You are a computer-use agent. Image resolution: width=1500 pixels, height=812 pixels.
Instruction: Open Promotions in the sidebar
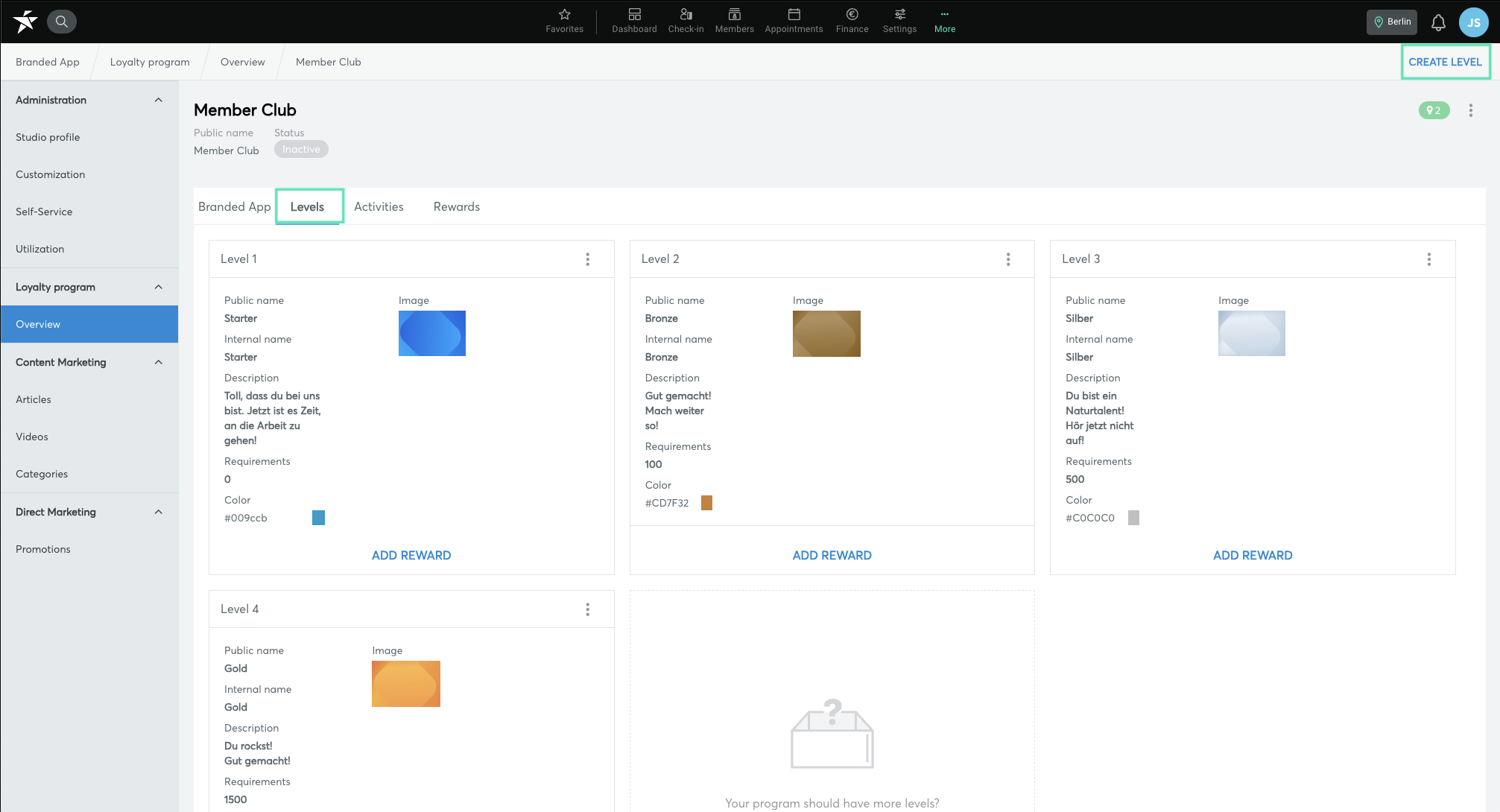(x=89, y=549)
